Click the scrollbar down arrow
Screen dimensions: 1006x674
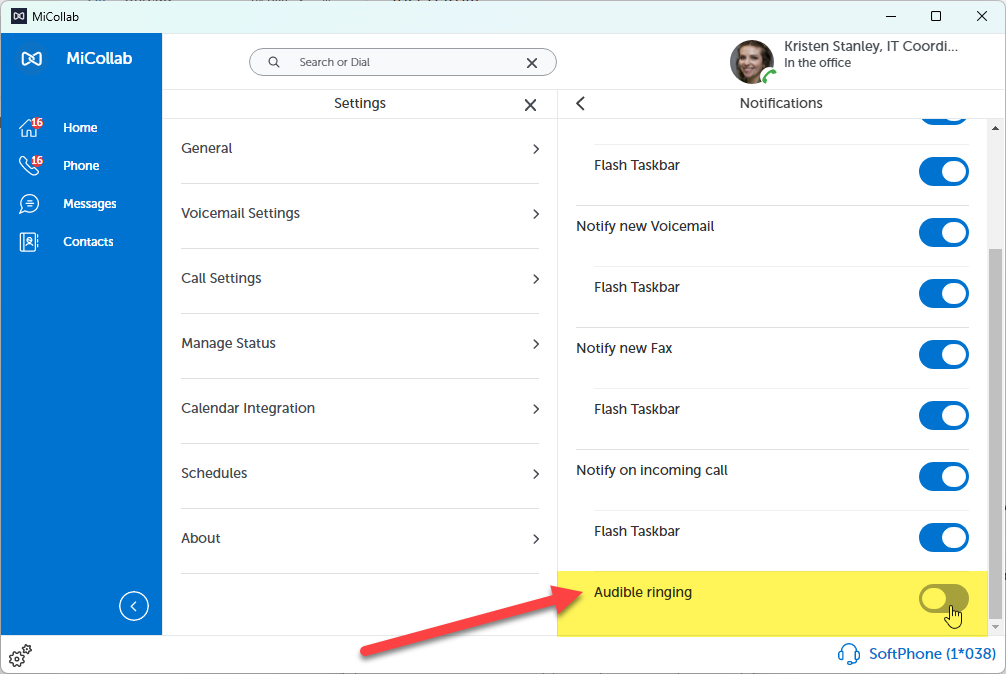point(995,627)
